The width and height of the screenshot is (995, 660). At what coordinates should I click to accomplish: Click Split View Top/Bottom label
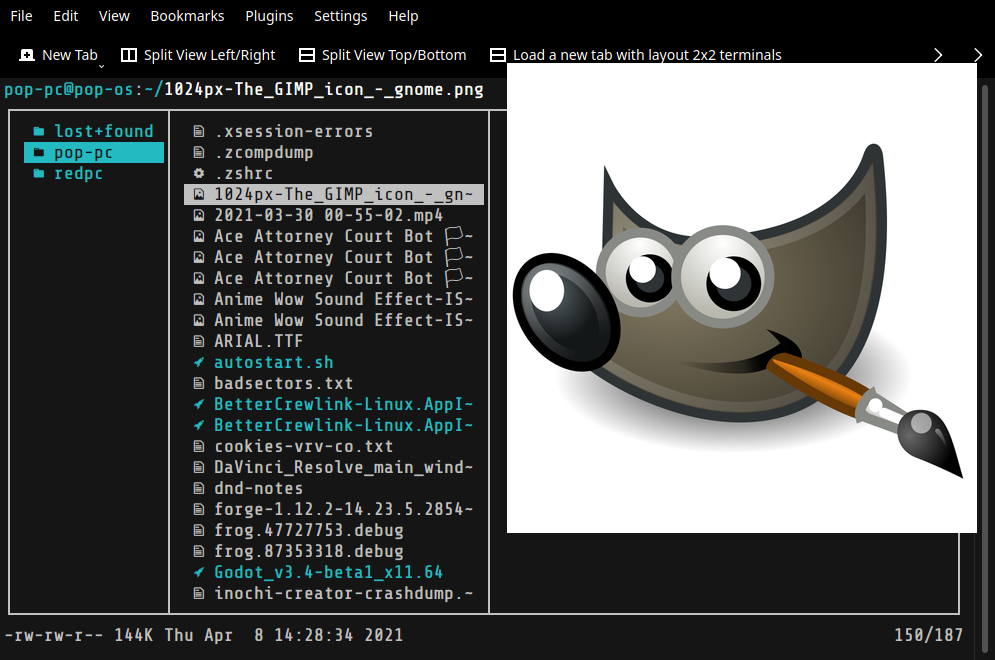tap(394, 55)
